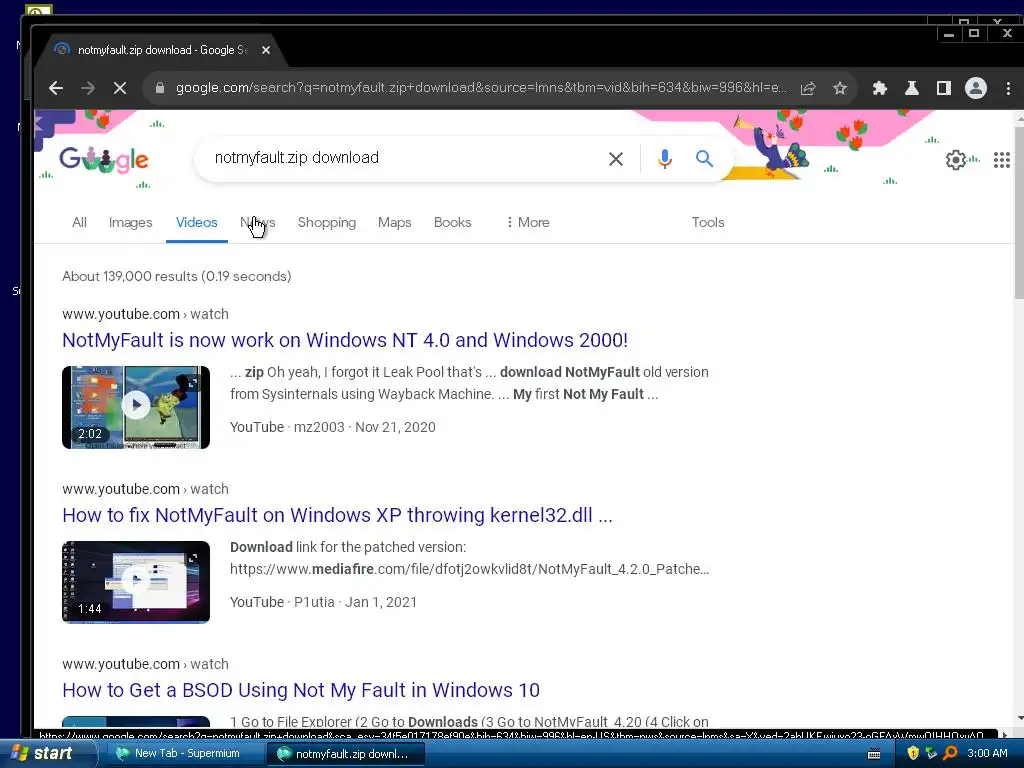The width and height of the screenshot is (1024, 768).
Task: Click the security shield tray icon
Action: (913, 754)
